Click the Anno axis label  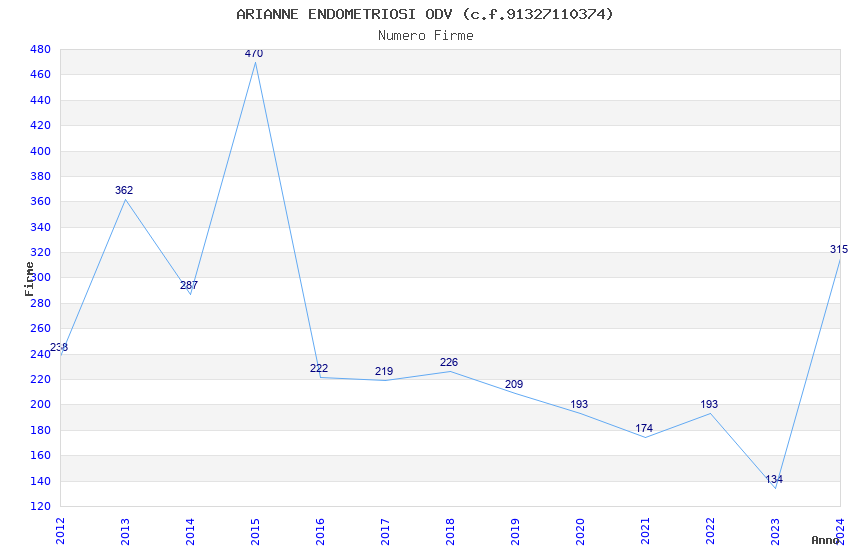(x=825, y=540)
